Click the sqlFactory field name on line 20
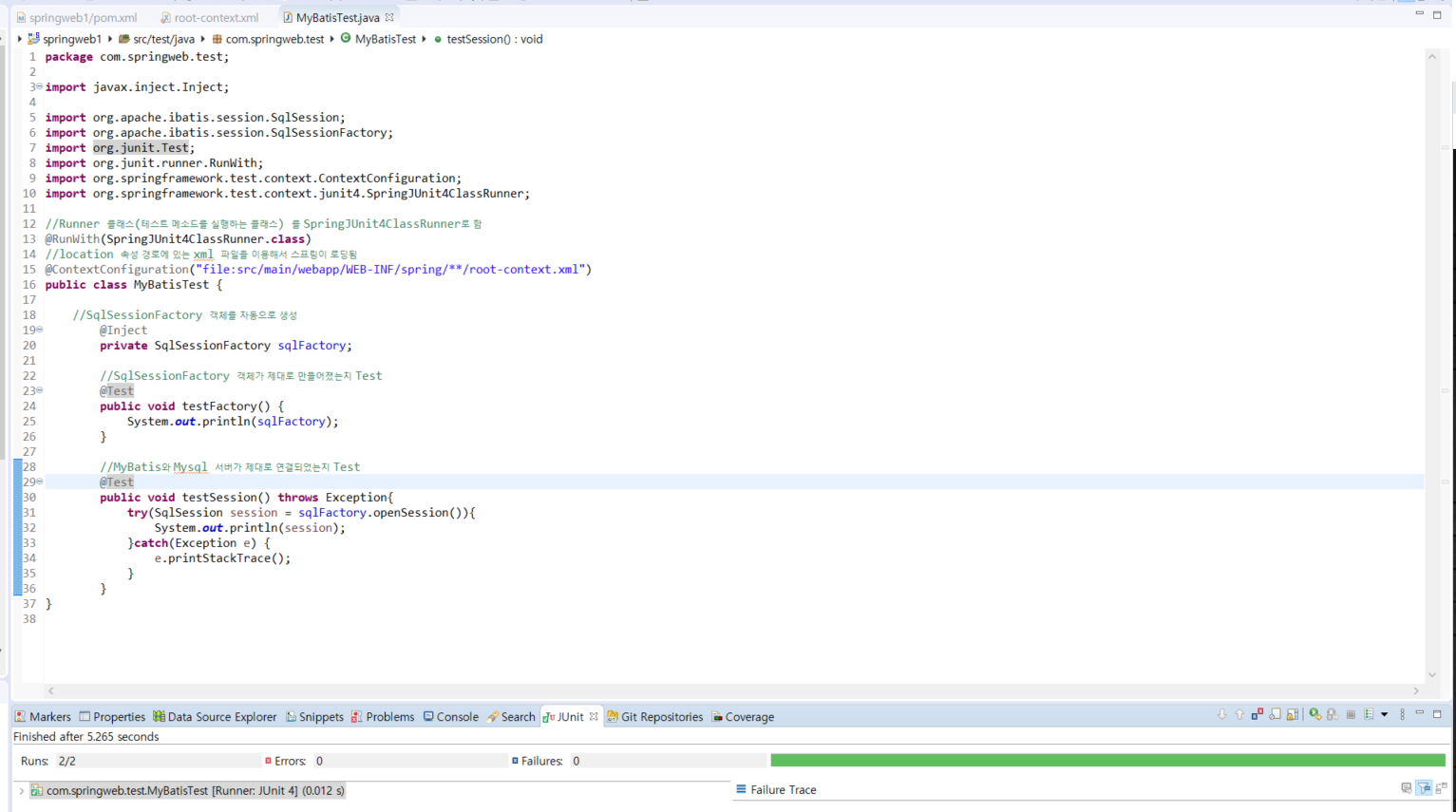This screenshot has height=812, width=1456. point(312,346)
